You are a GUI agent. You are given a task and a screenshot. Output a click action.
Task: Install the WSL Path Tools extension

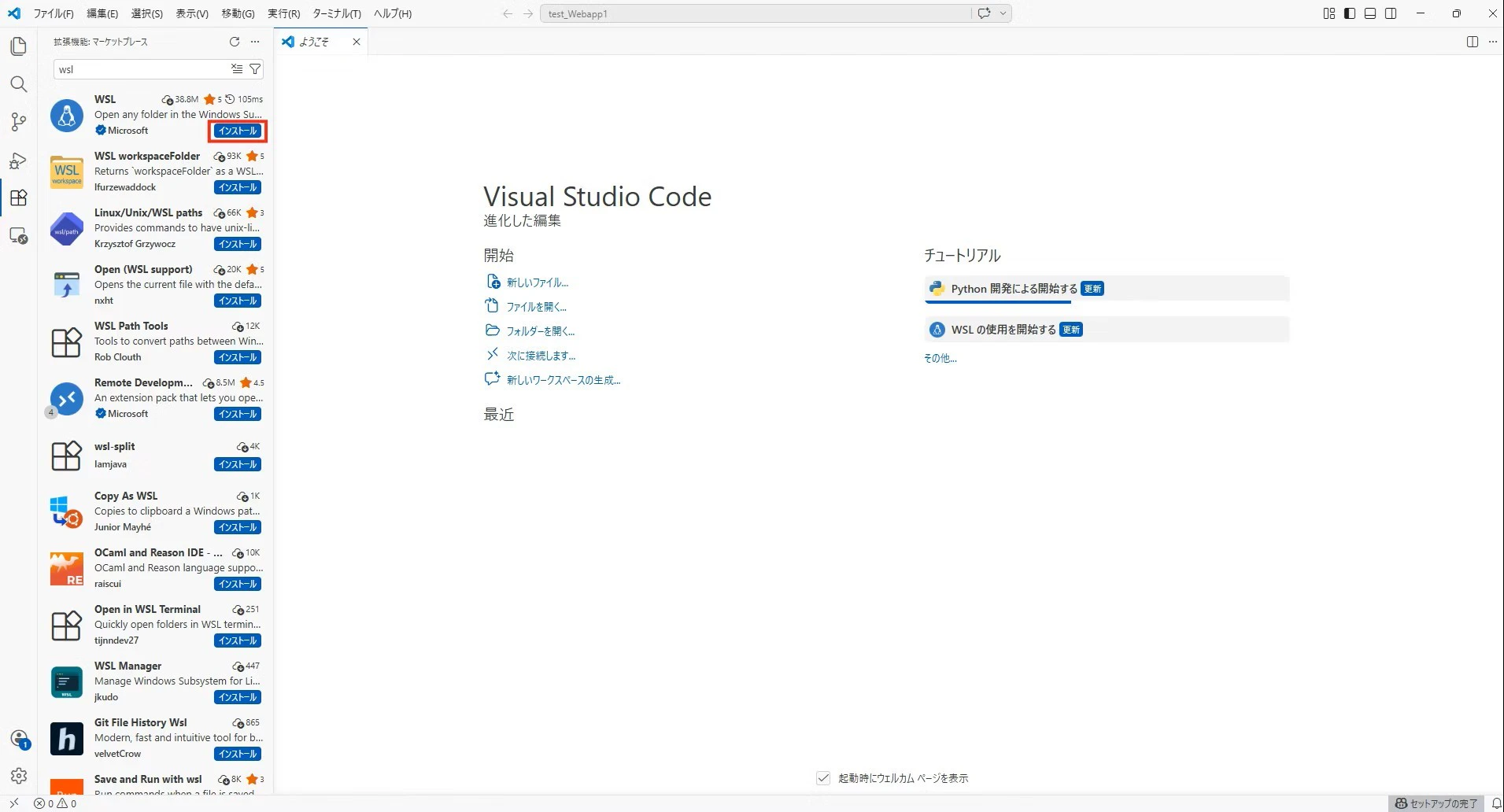tap(238, 357)
